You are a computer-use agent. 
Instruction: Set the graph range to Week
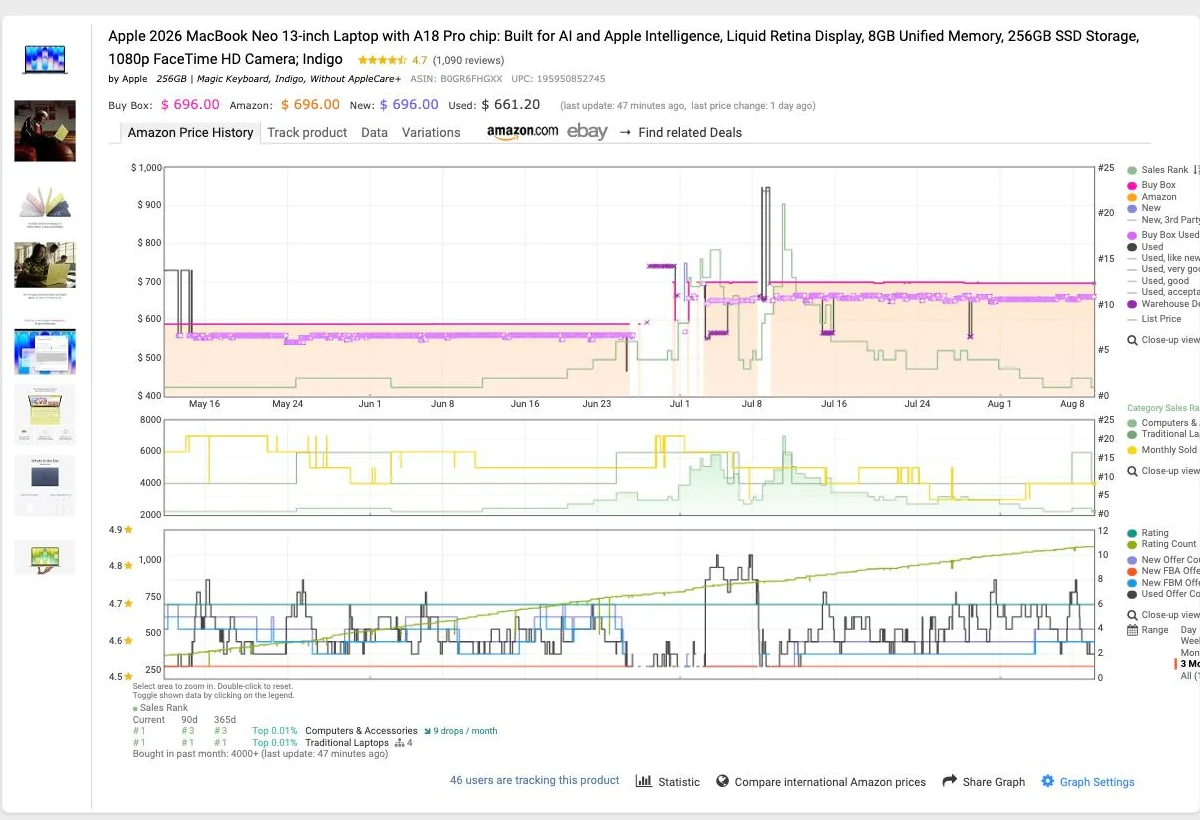[1190, 641]
